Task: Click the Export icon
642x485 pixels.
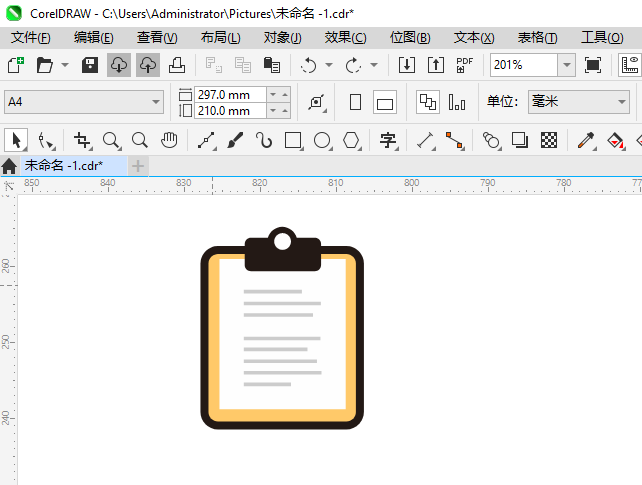Action: 436,65
